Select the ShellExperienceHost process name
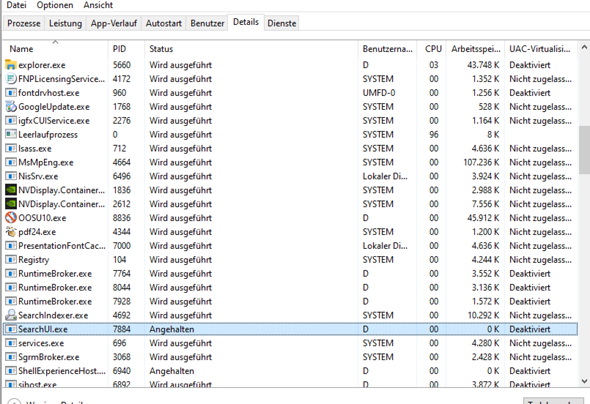The height and width of the screenshot is (404, 590). 62,371
